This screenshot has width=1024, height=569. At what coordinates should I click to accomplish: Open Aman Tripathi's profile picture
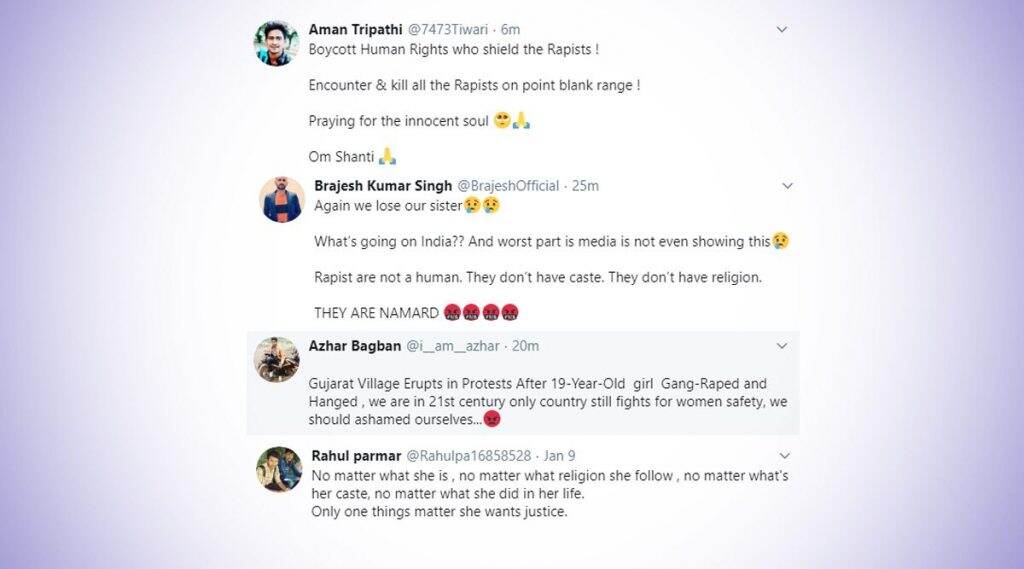click(276, 44)
